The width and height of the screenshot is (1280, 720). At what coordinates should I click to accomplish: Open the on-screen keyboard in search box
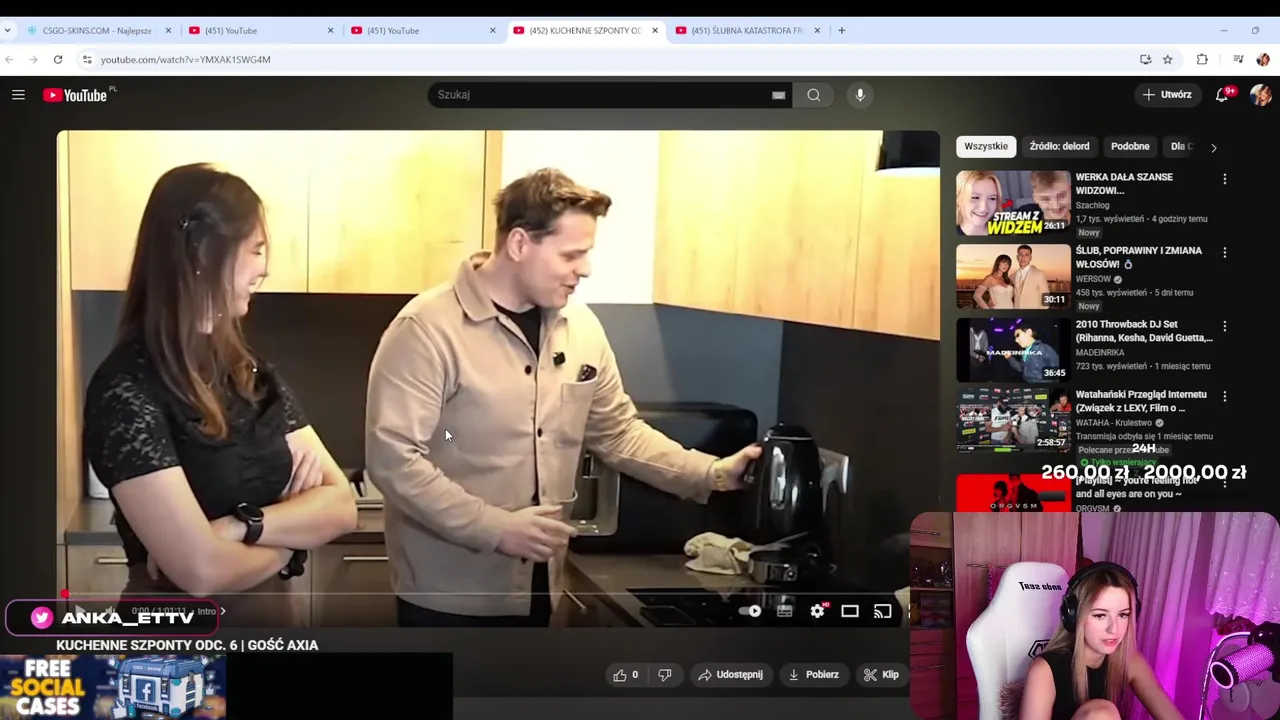point(778,95)
